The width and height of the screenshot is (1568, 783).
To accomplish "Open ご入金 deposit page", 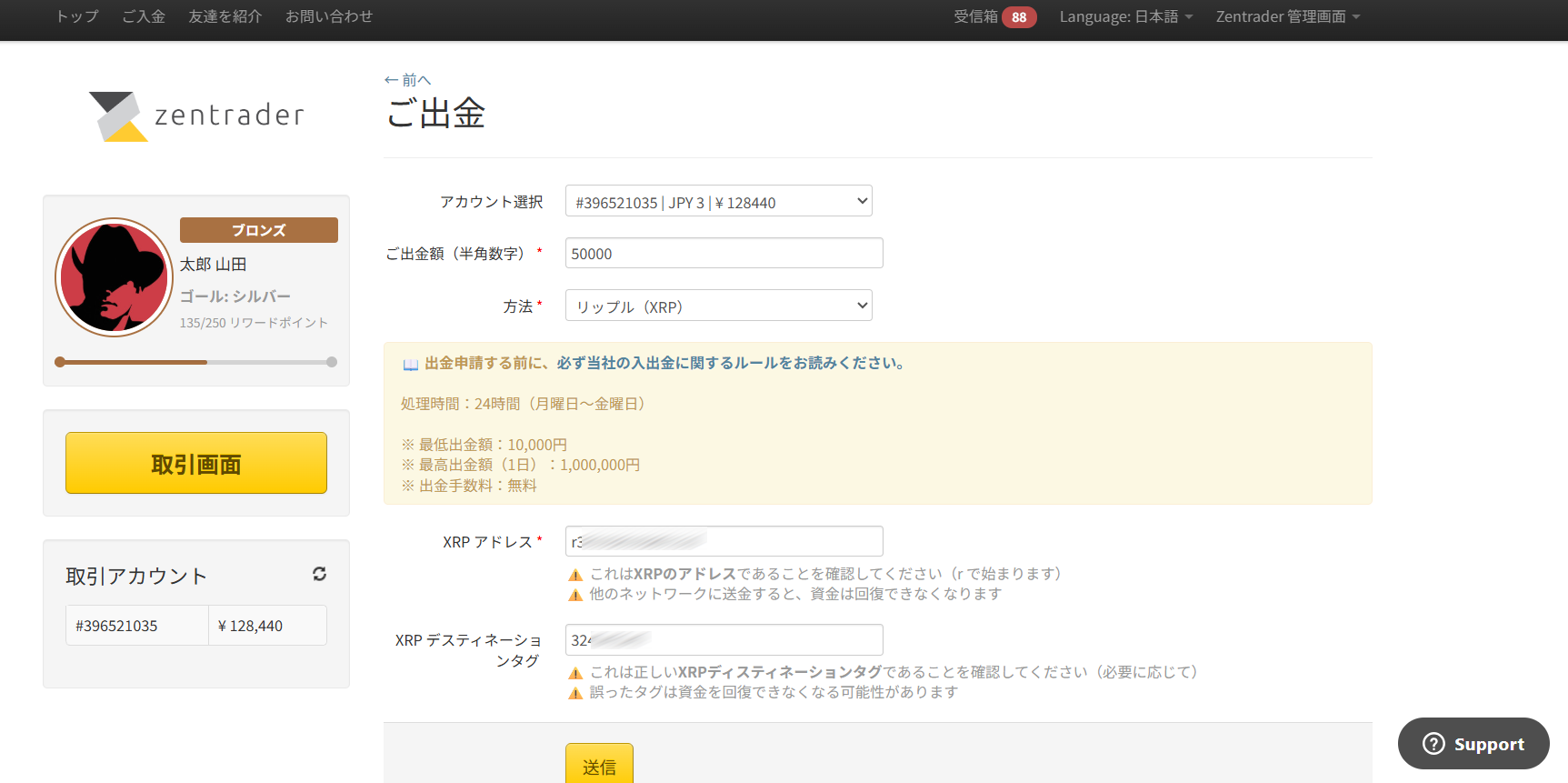I will click(x=144, y=16).
